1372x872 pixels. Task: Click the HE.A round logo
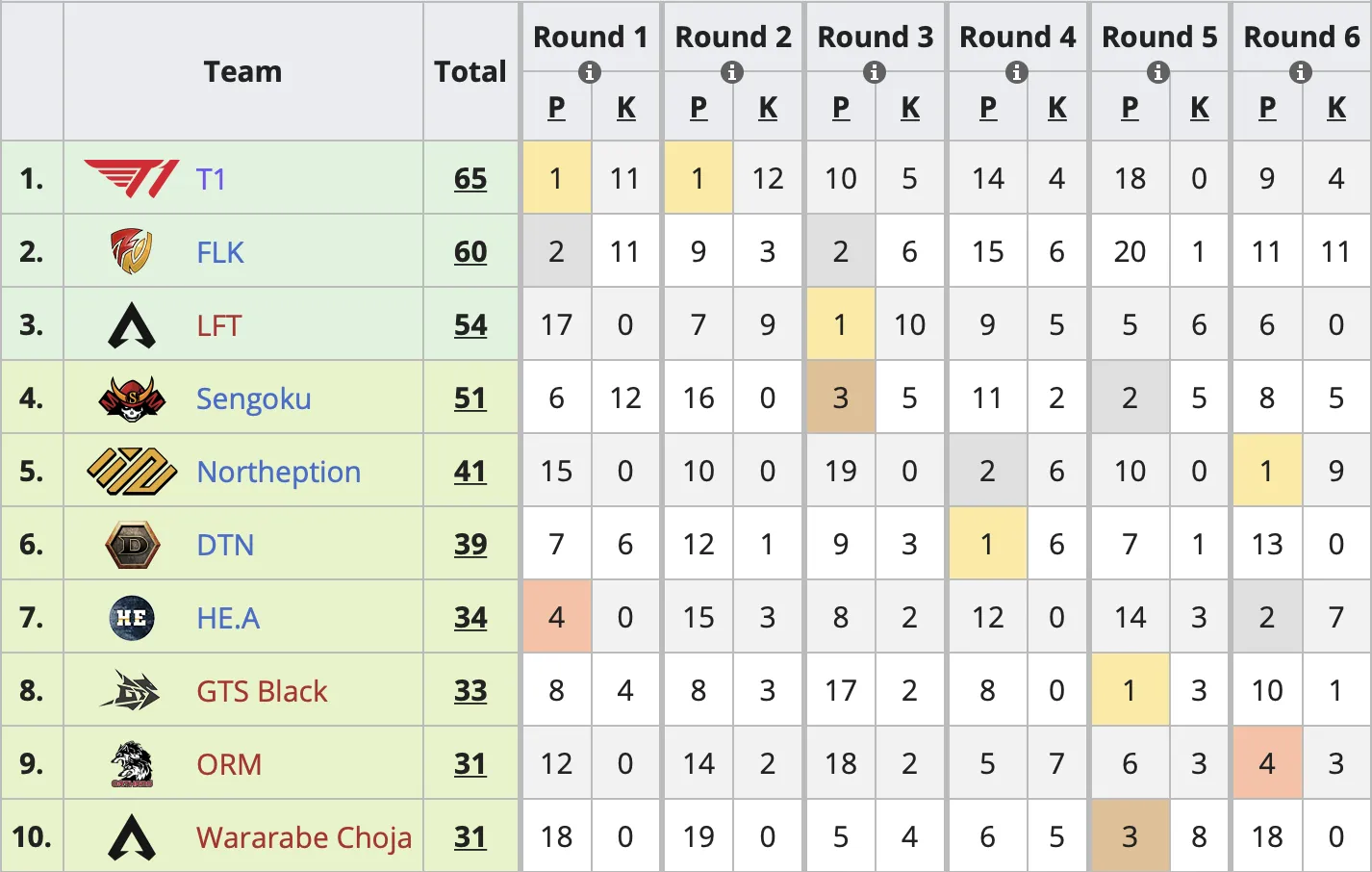[x=132, y=618]
